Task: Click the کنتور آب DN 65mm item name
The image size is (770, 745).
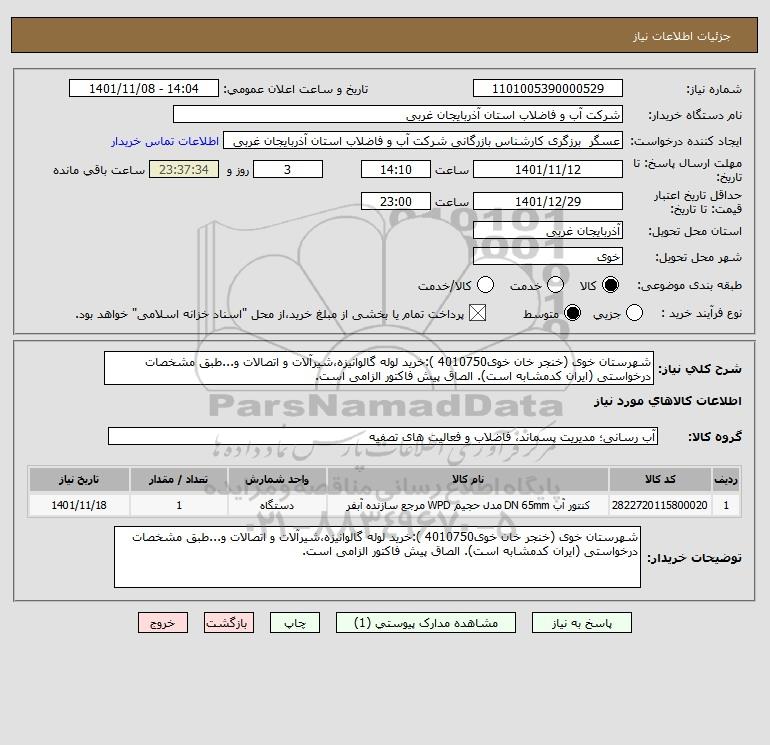Action: [x=468, y=505]
